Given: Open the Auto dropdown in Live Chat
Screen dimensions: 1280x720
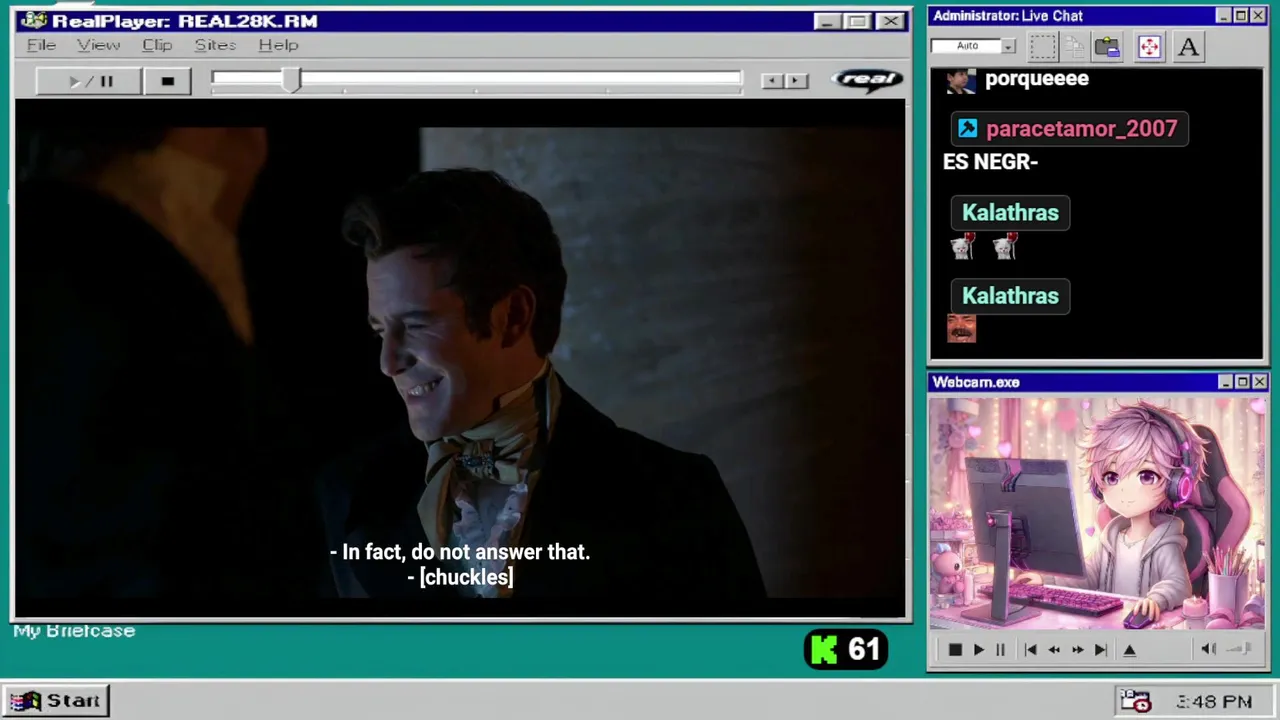Looking at the screenshot, I should coord(1008,46).
